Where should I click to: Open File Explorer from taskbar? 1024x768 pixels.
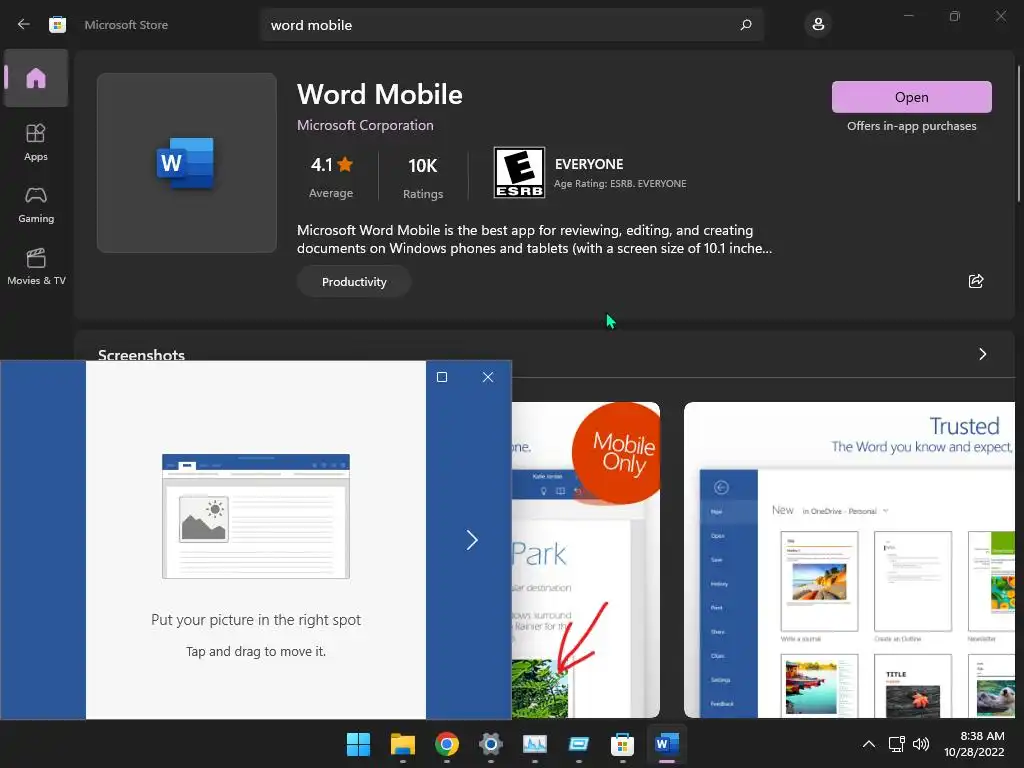(403, 744)
